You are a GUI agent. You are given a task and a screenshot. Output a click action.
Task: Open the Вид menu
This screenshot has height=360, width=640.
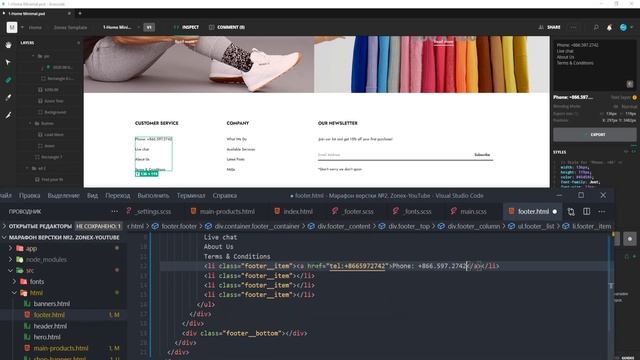tap(92, 196)
